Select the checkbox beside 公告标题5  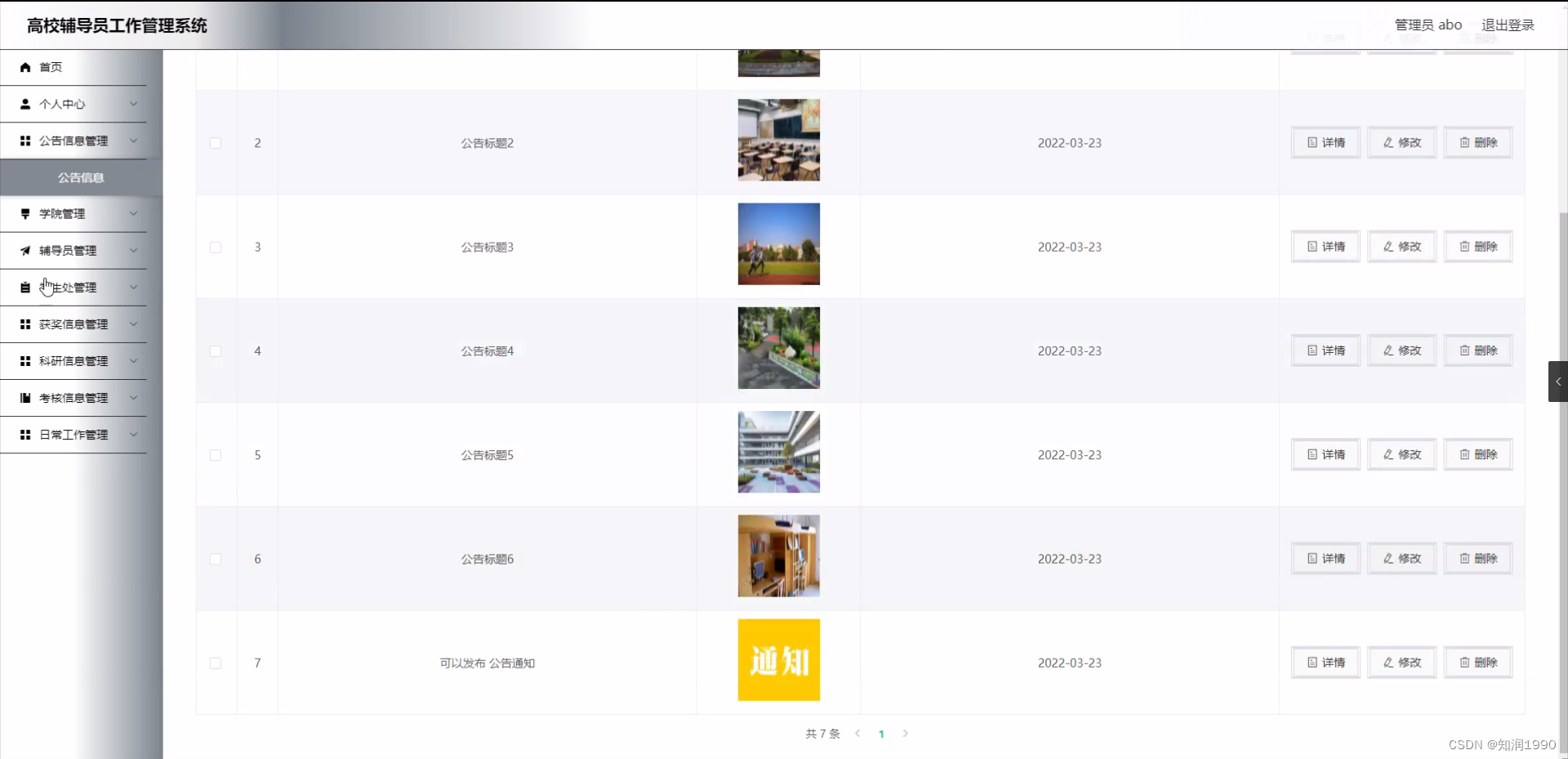coord(215,455)
